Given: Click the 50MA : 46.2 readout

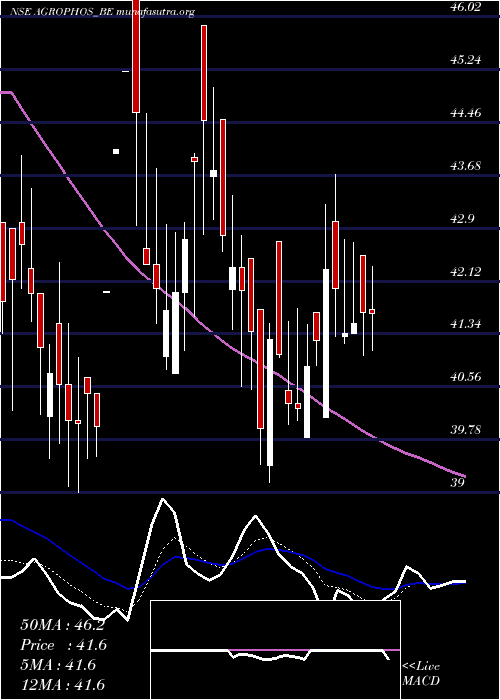Looking at the screenshot, I should point(62,625).
